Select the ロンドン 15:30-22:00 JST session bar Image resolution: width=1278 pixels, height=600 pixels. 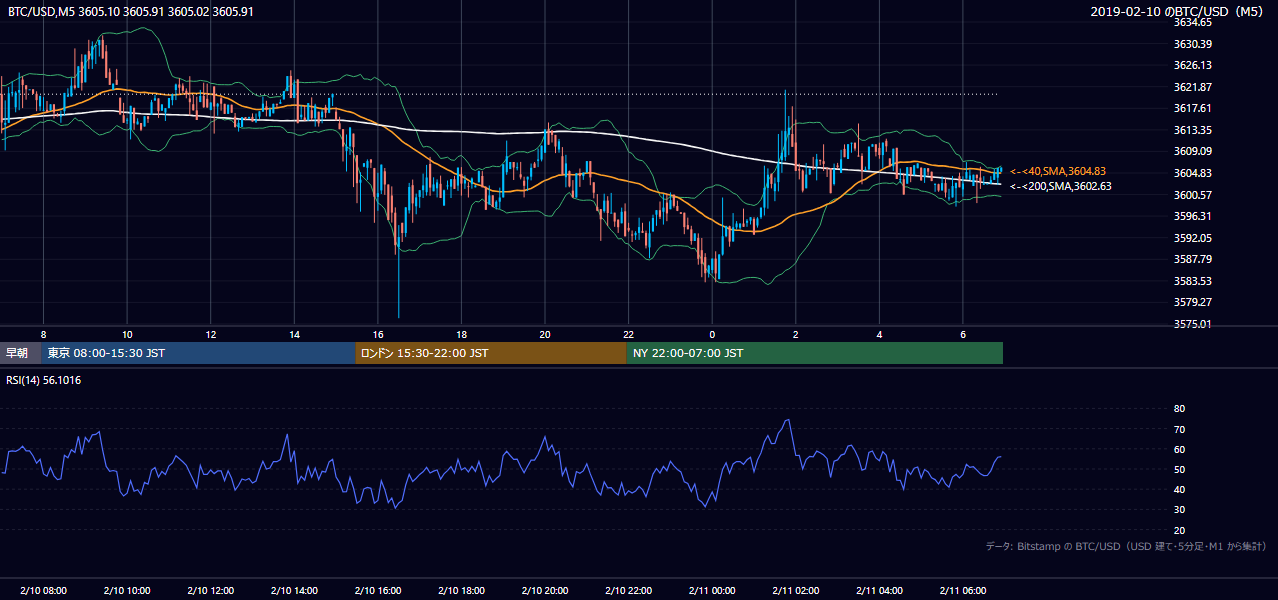point(491,353)
